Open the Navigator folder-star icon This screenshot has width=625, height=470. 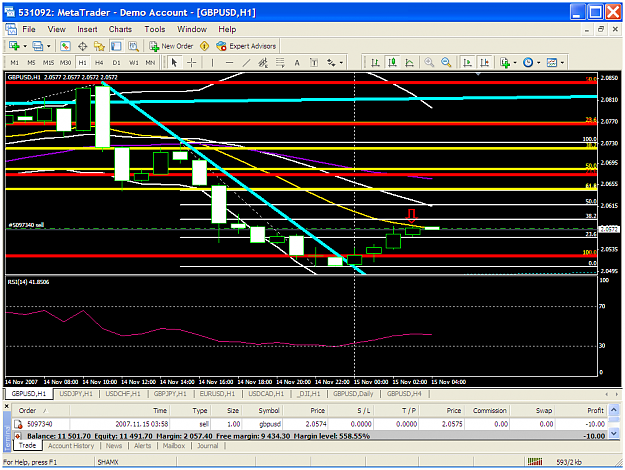[x=99, y=46]
